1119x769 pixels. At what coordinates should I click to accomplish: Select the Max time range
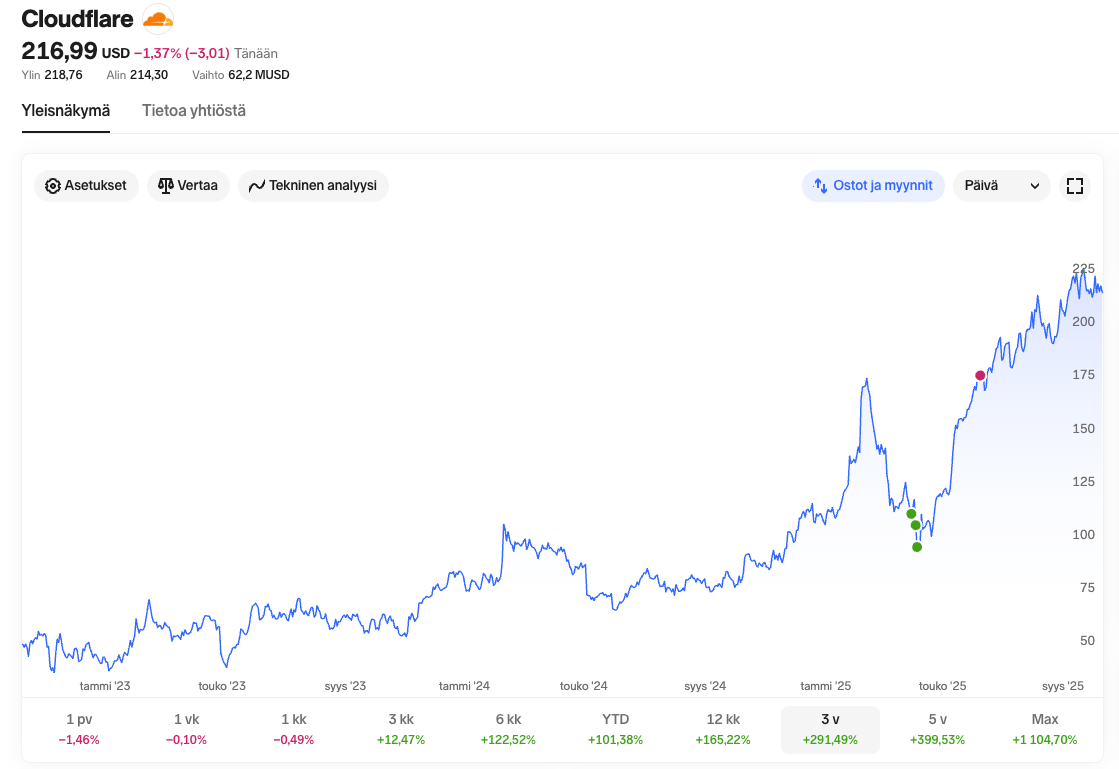coord(1045,729)
